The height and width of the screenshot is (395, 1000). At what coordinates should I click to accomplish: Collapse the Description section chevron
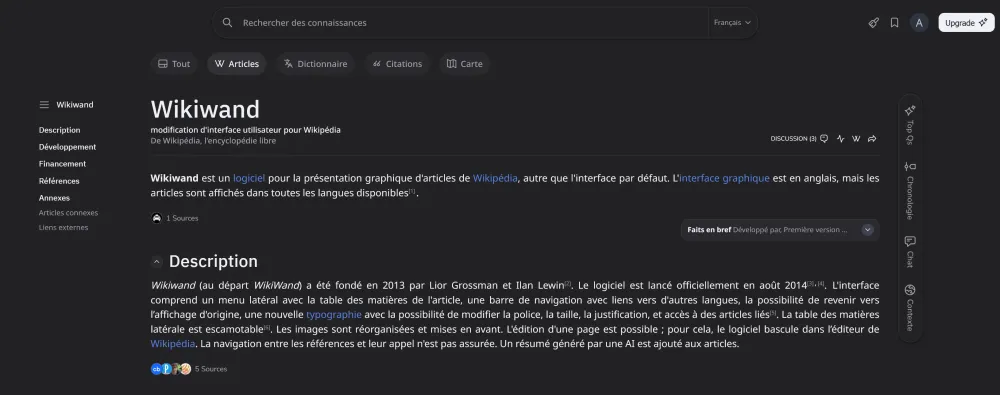(x=156, y=262)
